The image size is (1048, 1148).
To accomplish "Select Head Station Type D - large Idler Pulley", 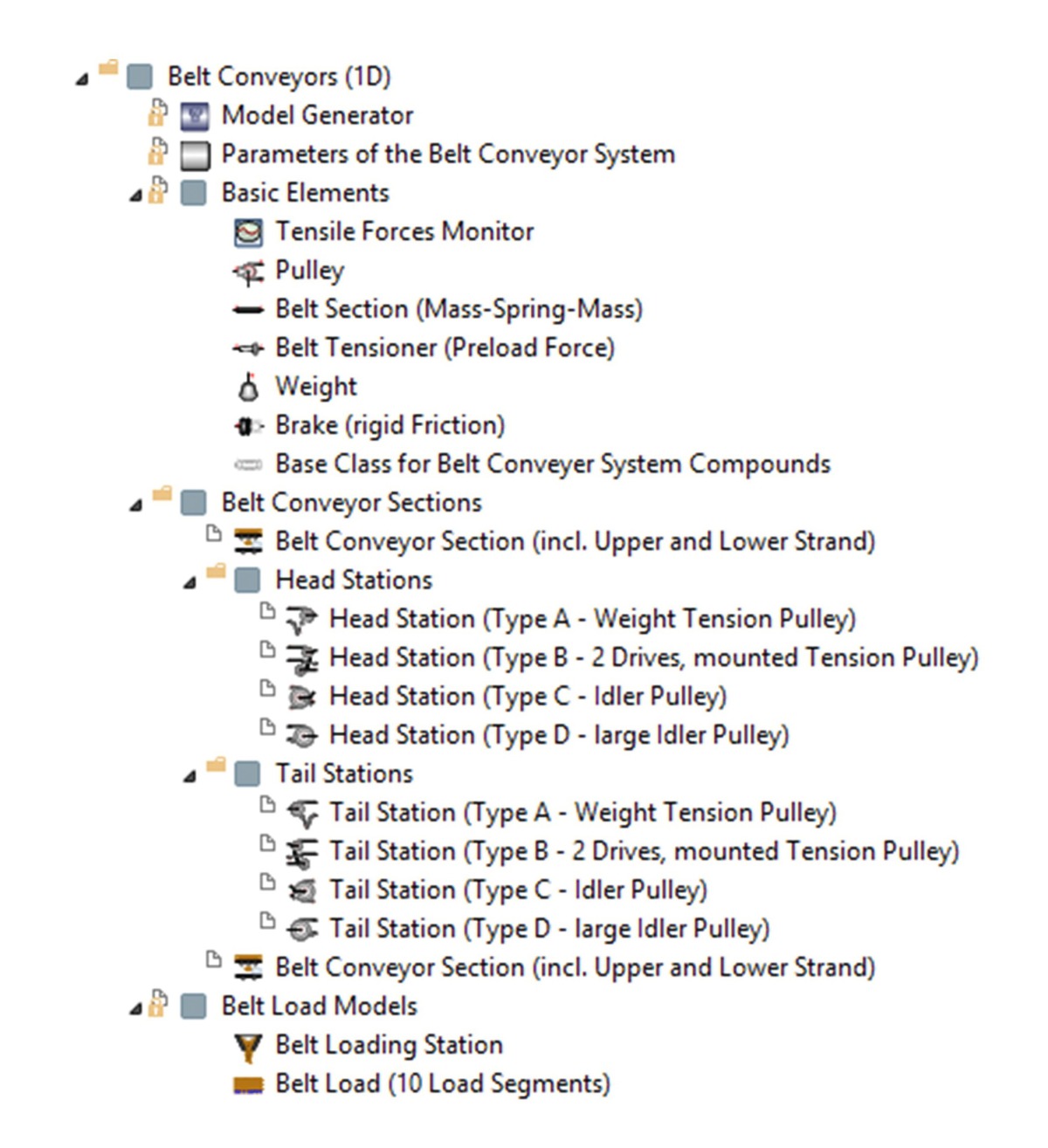I will (559, 735).
